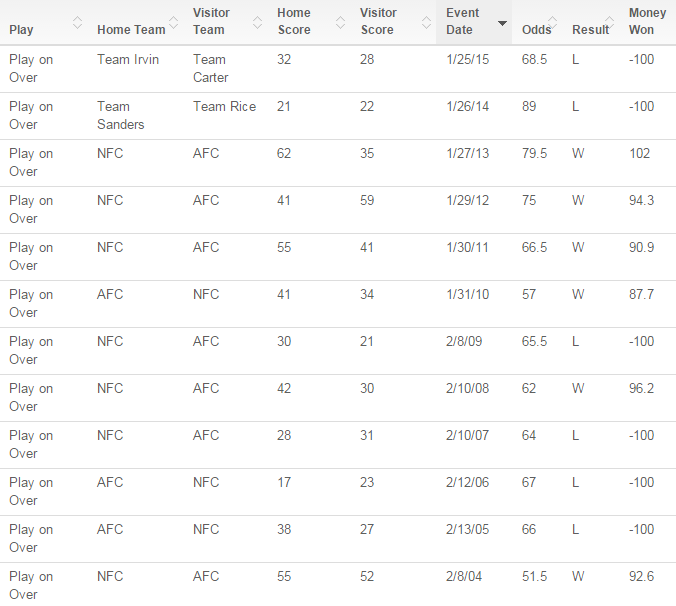Image resolution: width=676 pixels, height=606 pixels.
Task: Click the 94.3 money won value
Action: (x=641, y=200)
